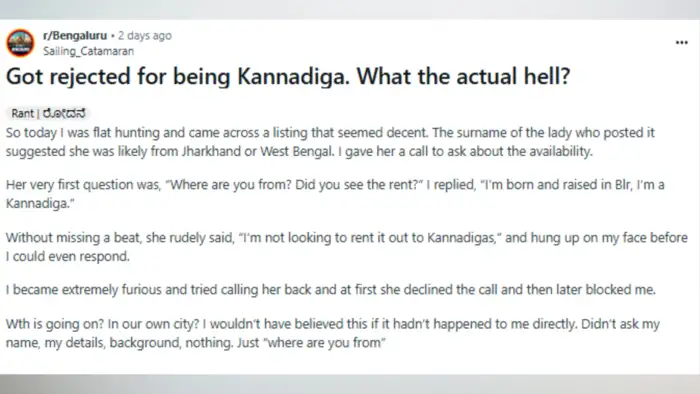This screenshot has height=394, width=700.
Task: Click the word 'Kannadigas' in the third paragraph
Action: (461, 237)
